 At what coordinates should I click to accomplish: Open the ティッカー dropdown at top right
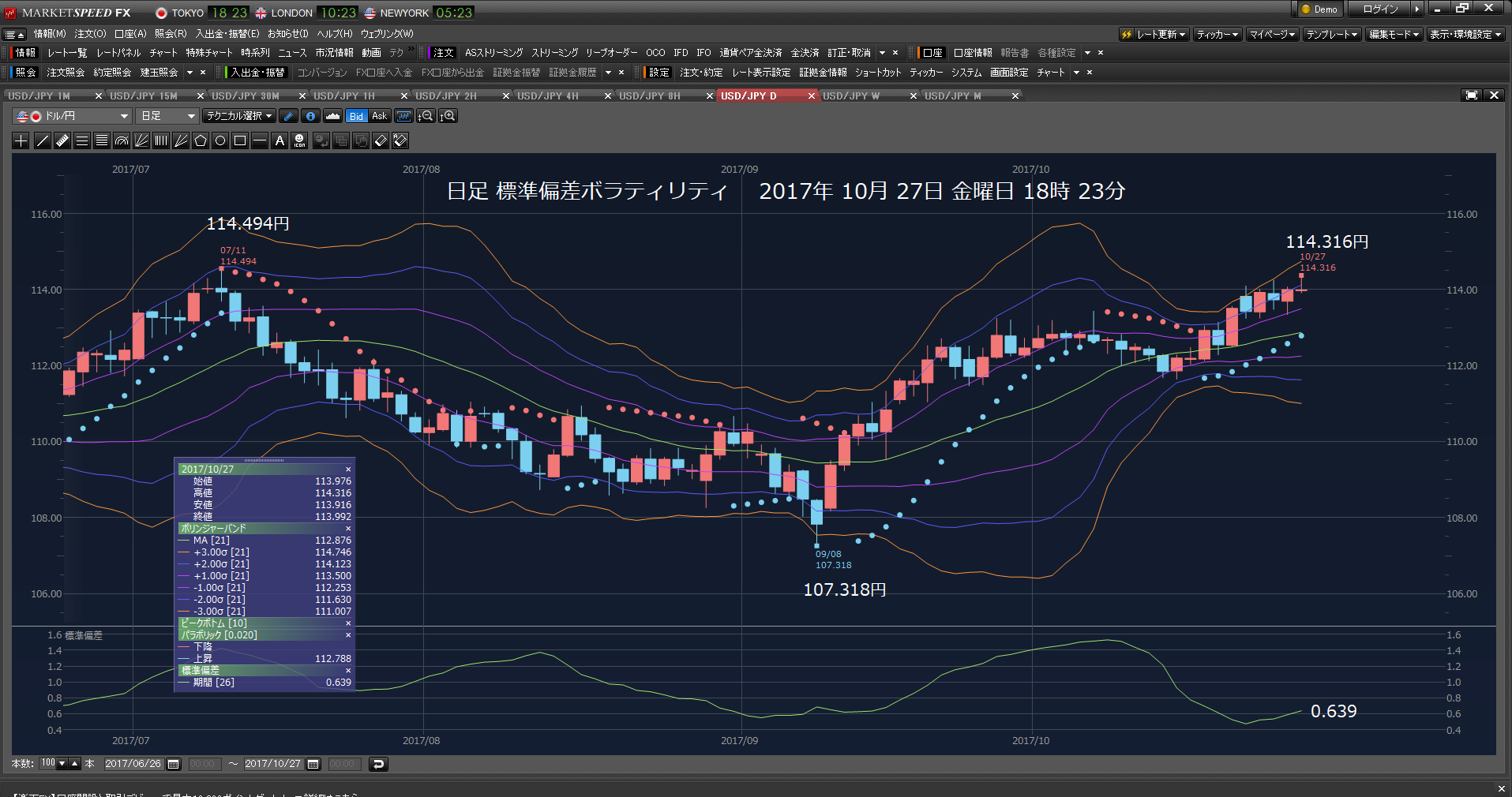1217,35
